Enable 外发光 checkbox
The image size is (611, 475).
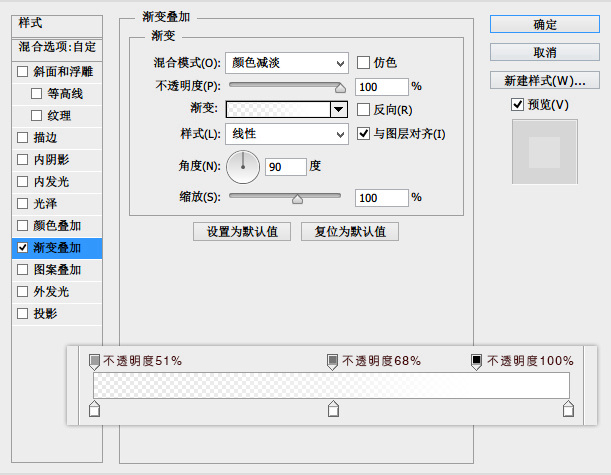[23, 291]
